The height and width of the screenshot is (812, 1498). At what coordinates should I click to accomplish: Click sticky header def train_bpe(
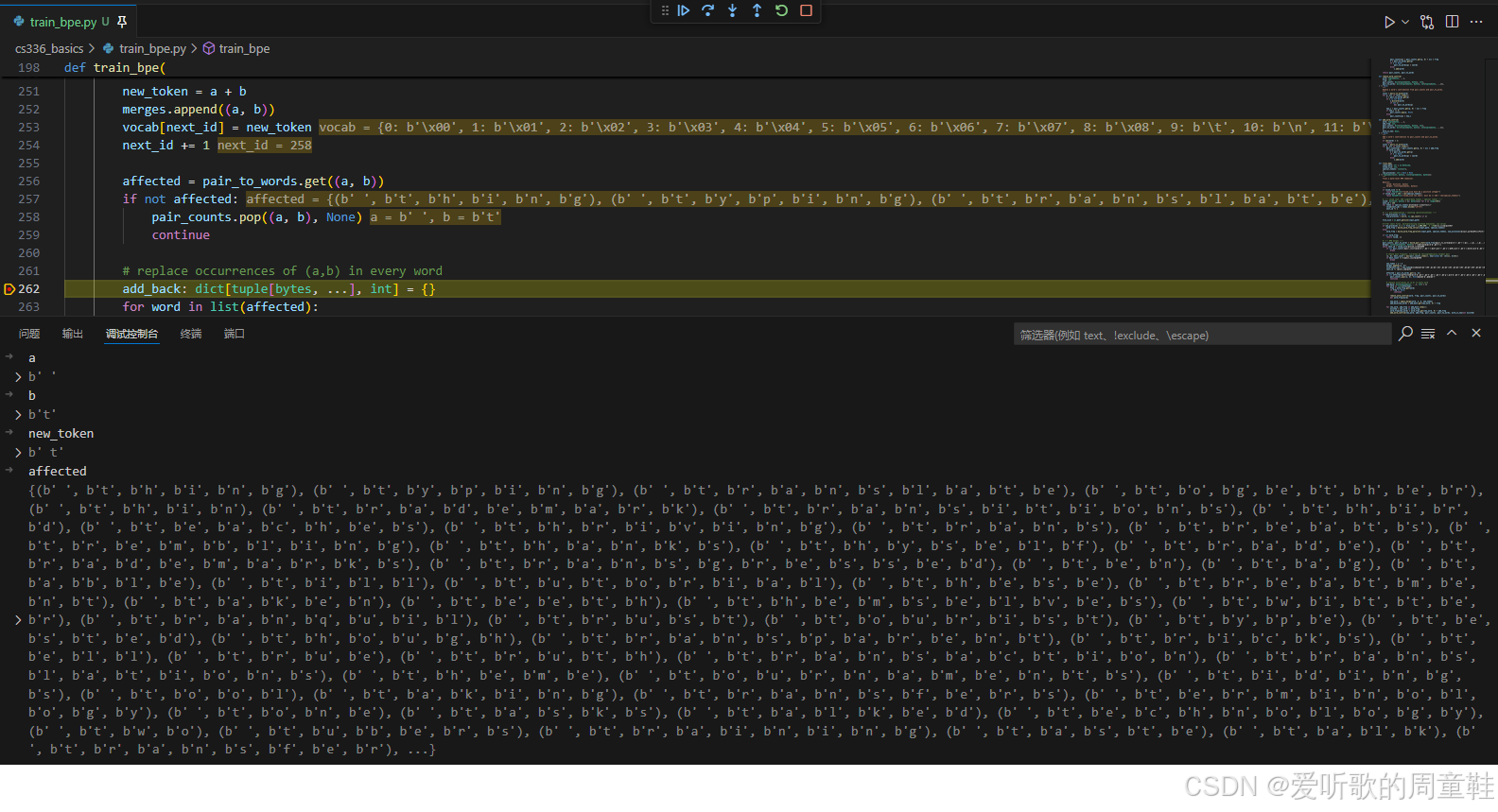pyautogui.click(x=114, y=68)
